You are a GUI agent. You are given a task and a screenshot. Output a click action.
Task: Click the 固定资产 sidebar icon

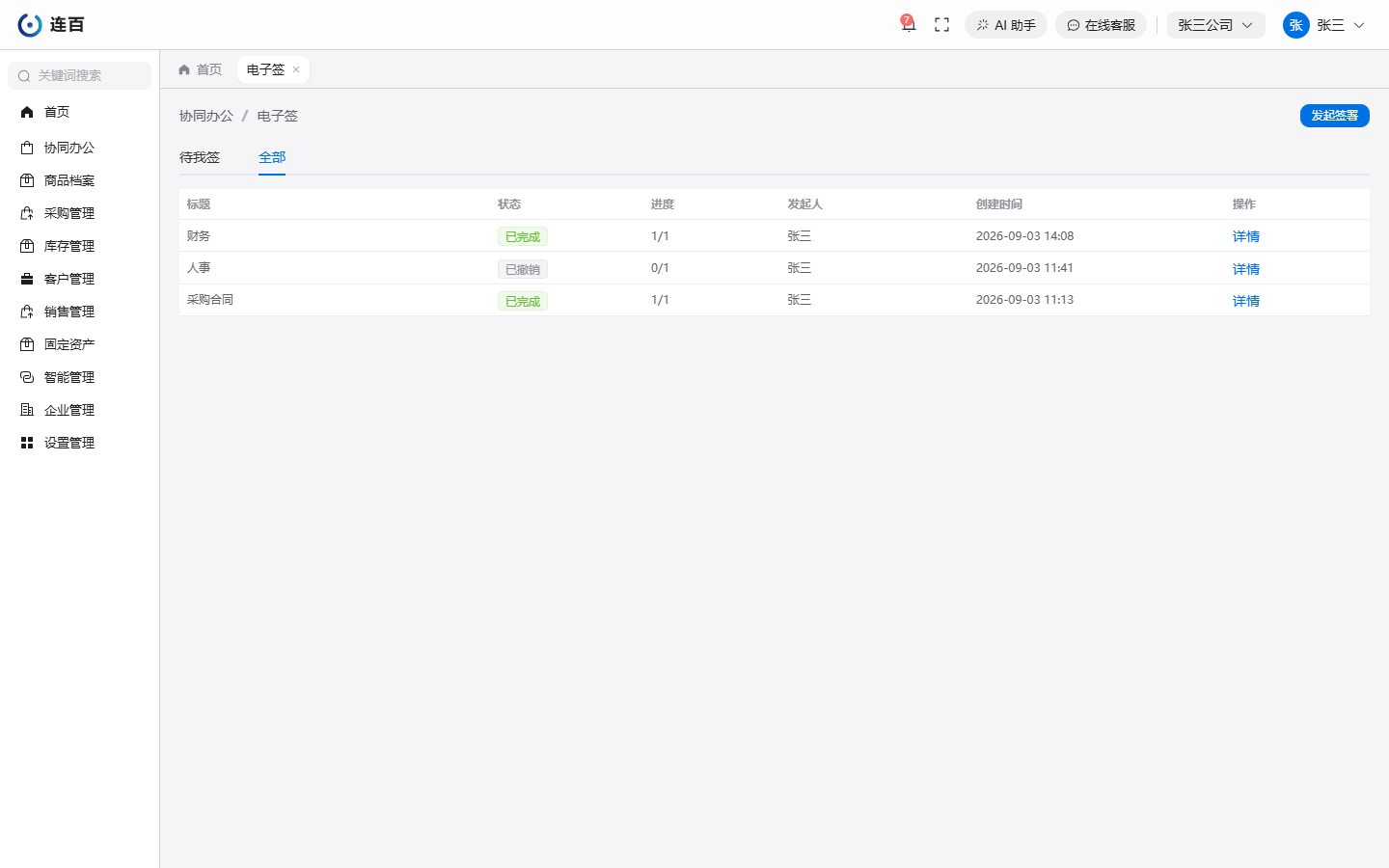[x=27, y=345]
